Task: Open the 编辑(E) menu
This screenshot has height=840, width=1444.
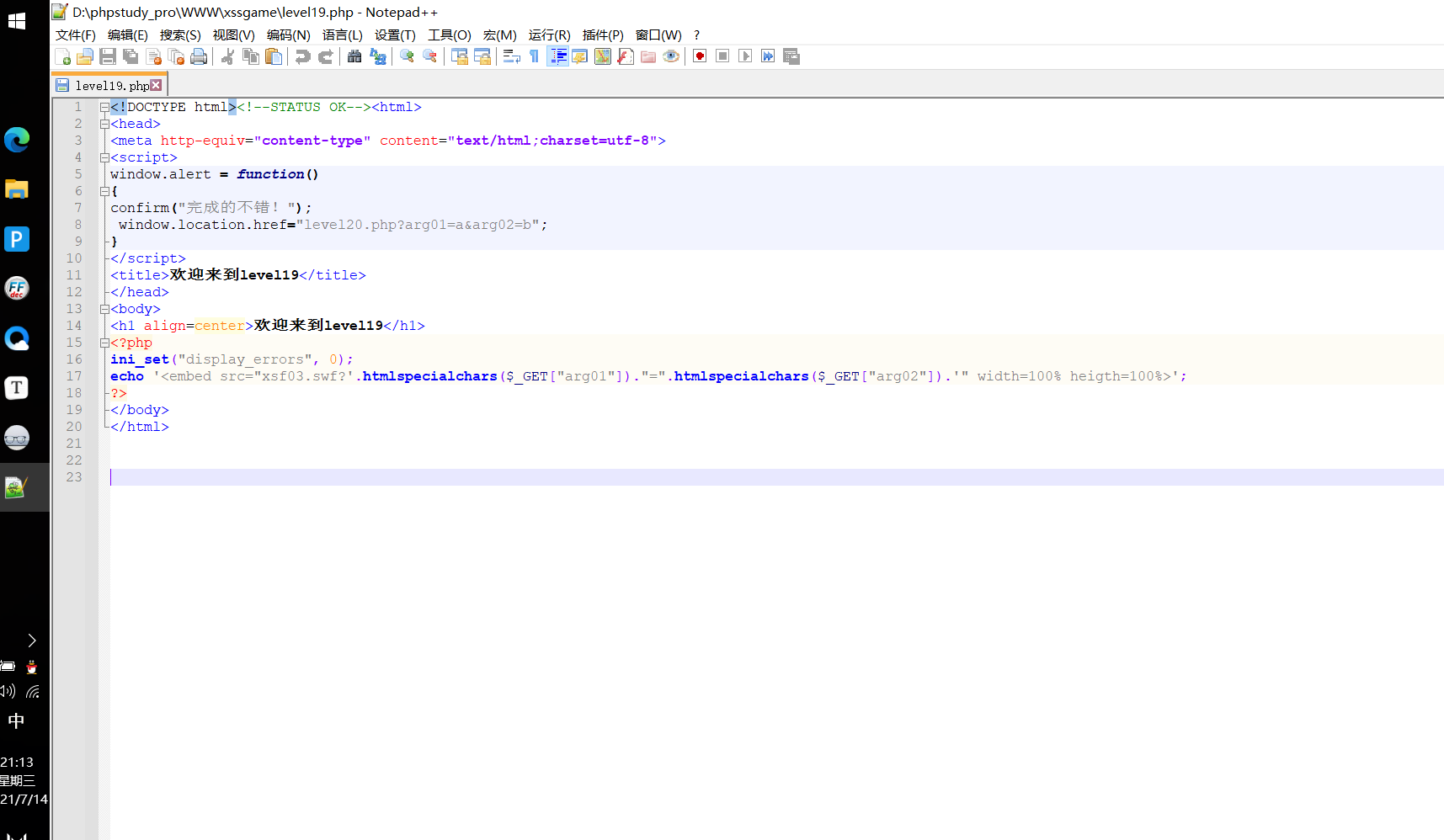Action: pos(128,35)
